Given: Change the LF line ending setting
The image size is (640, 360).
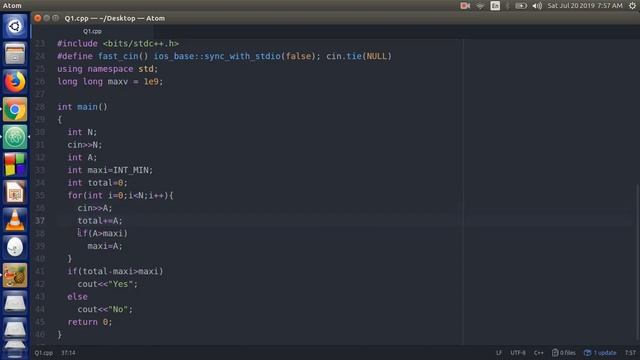Looking at the screenshot, I should pyautogui.click(x=499, y=353).
